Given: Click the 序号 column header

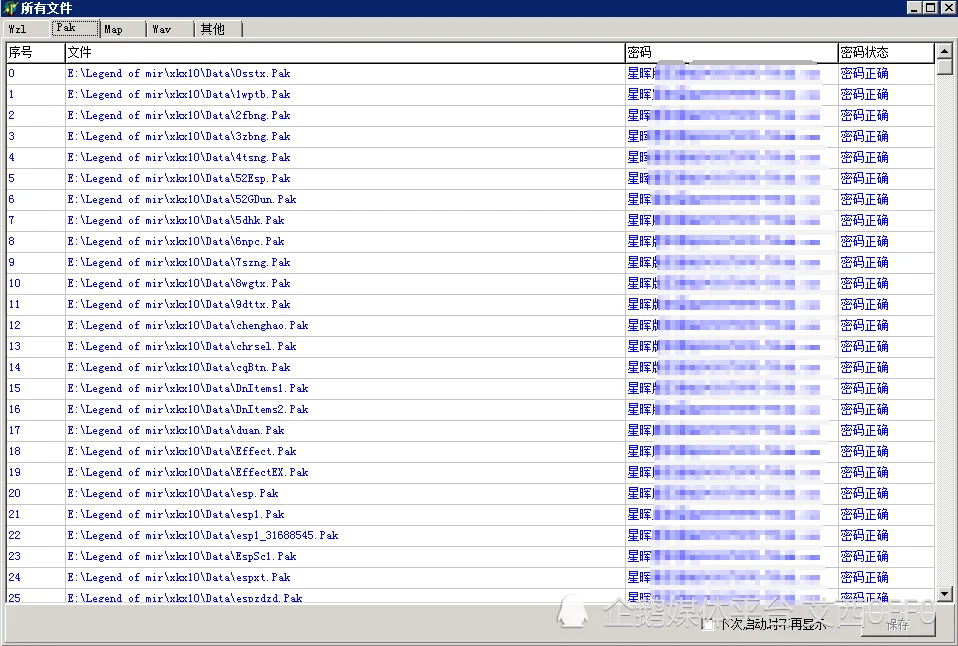Looking at the screenshot, I should pyautogui.click(x=35, y=52).
